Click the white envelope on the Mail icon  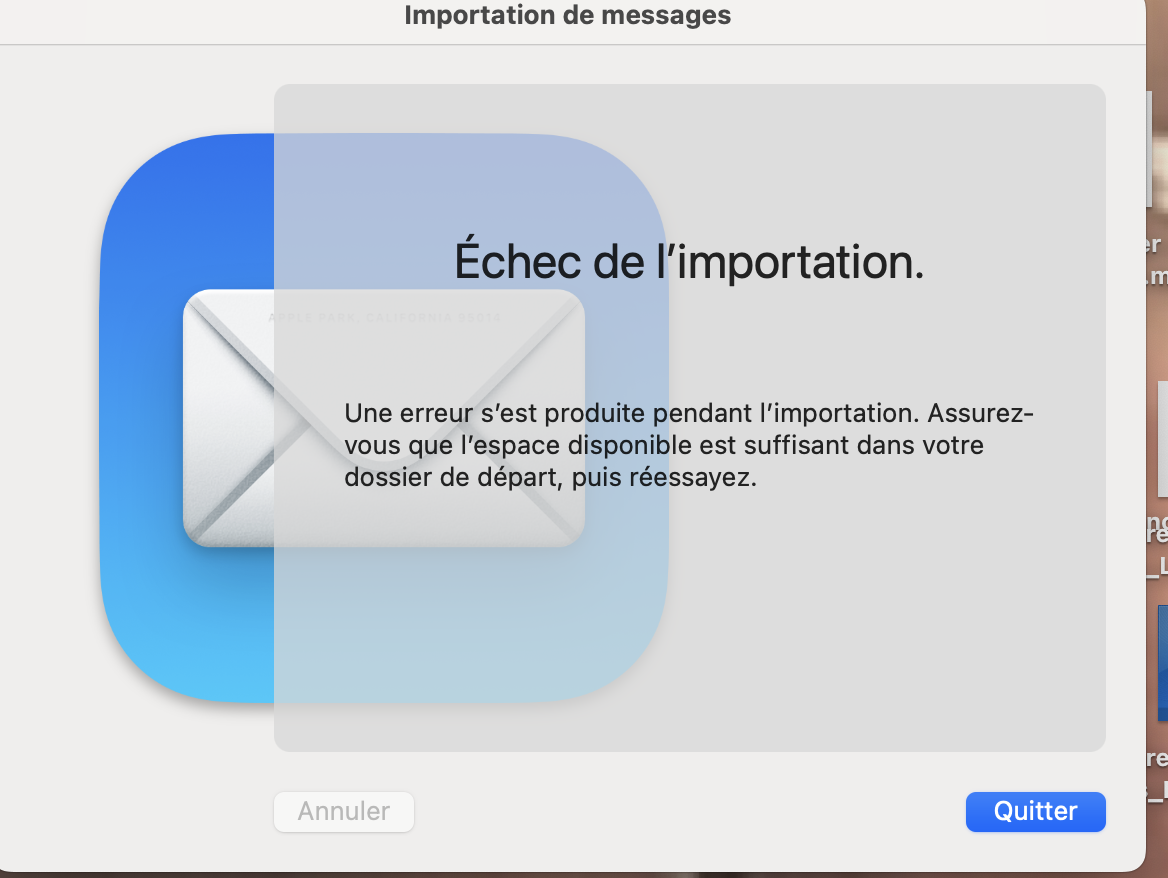click(230, 420)
